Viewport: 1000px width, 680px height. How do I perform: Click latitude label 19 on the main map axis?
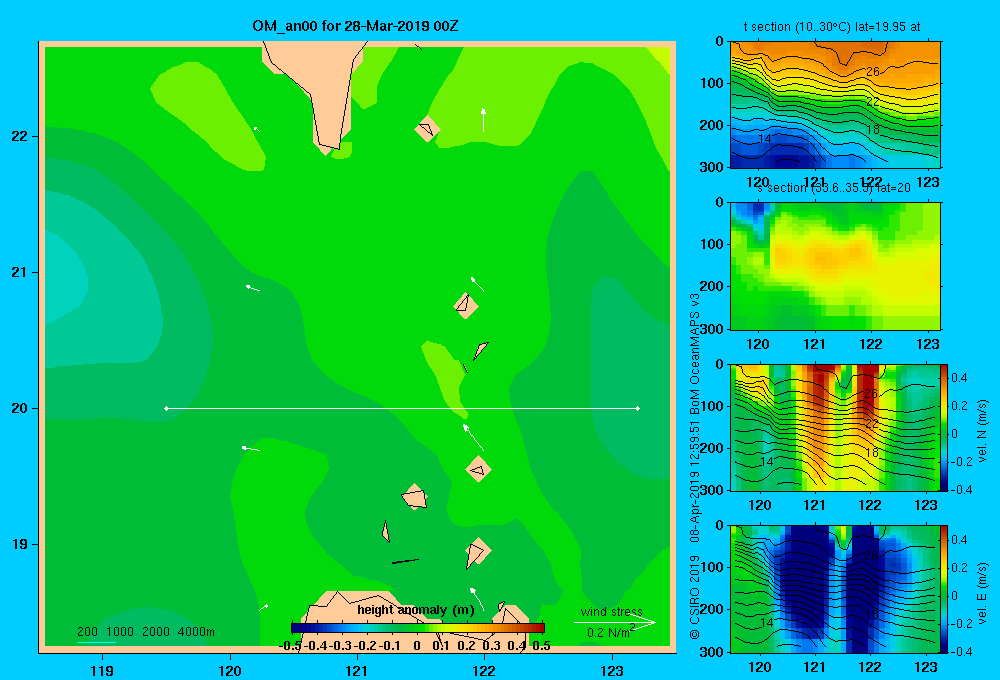pyautogui.click(x=20, y=544)
